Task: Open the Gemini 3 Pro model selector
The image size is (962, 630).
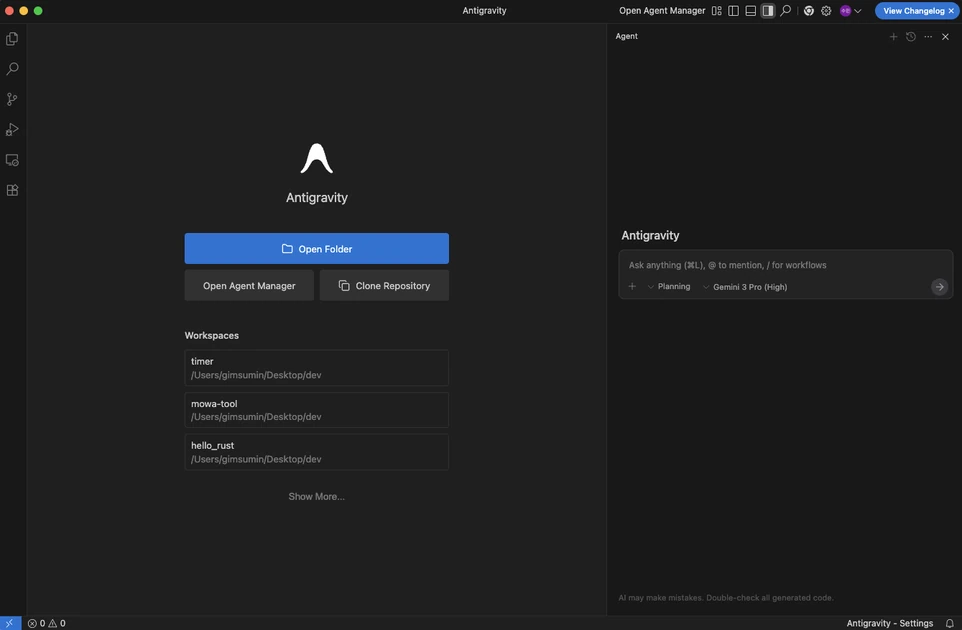Action: 744,285
